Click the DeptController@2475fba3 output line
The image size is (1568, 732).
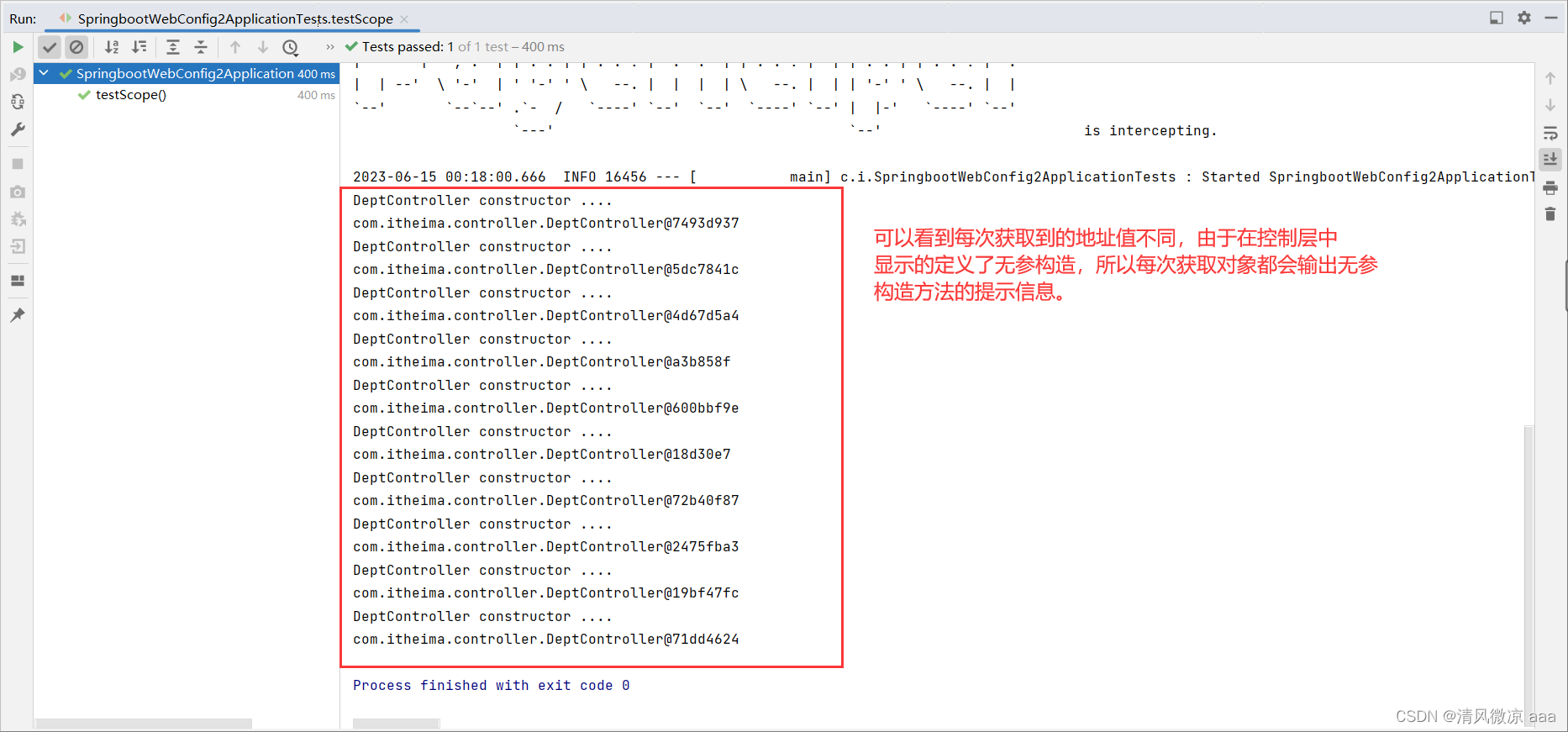click(x=546, y=546)
